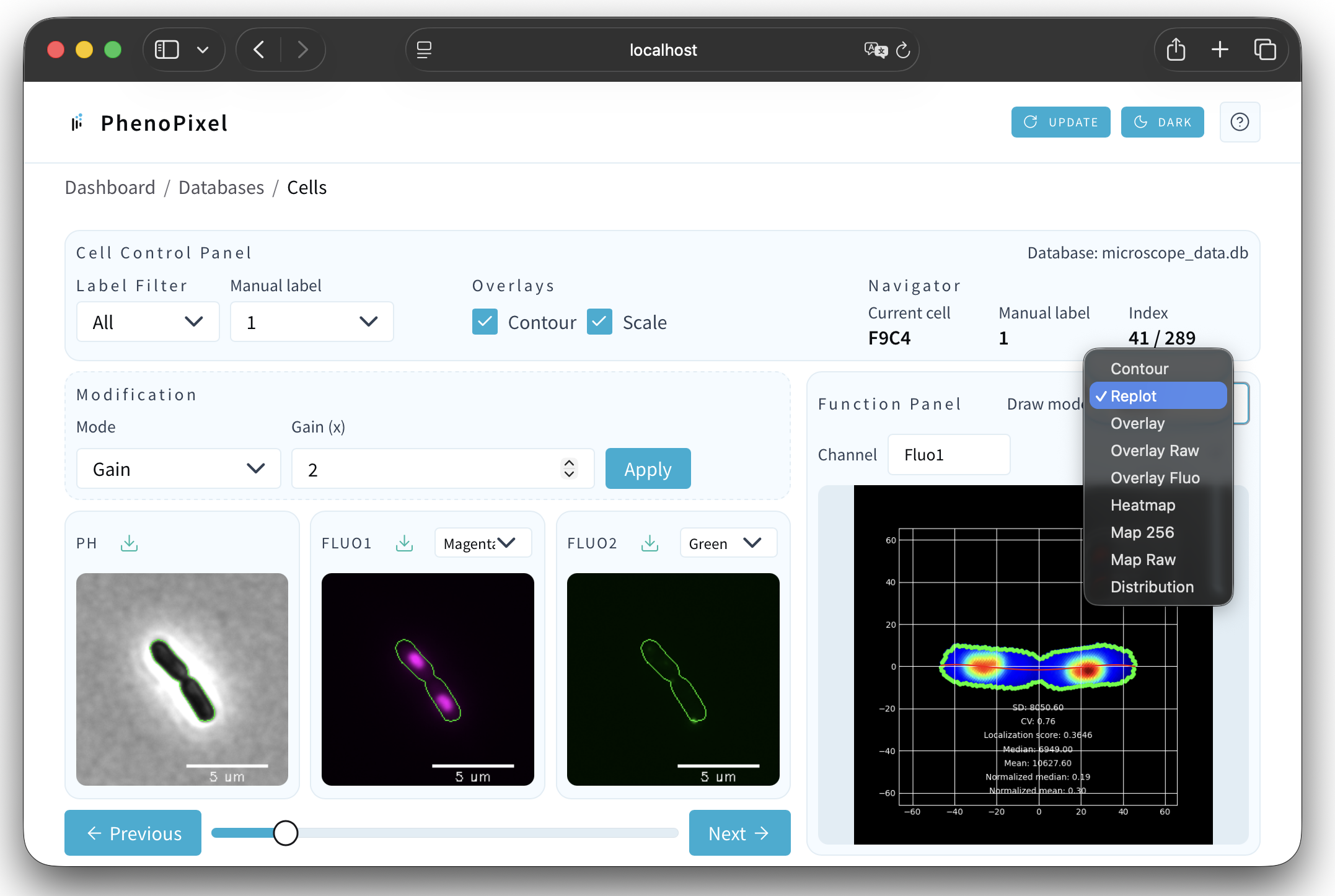Toggle the Contour overlay checkbox

click(485, 322)
